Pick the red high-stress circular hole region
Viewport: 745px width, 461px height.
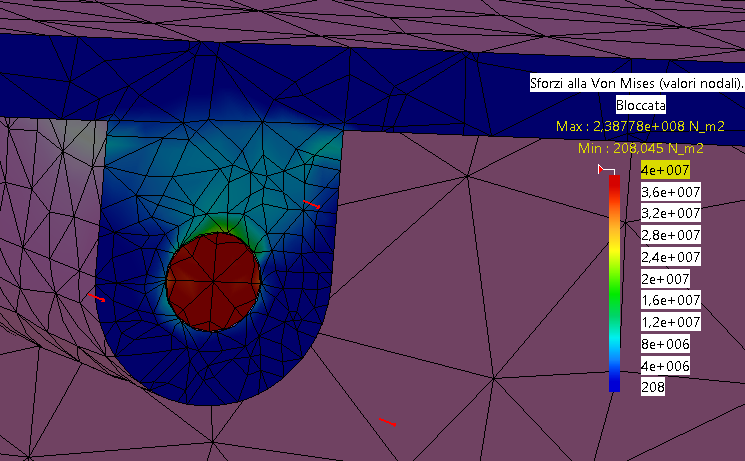coord(213,281)
